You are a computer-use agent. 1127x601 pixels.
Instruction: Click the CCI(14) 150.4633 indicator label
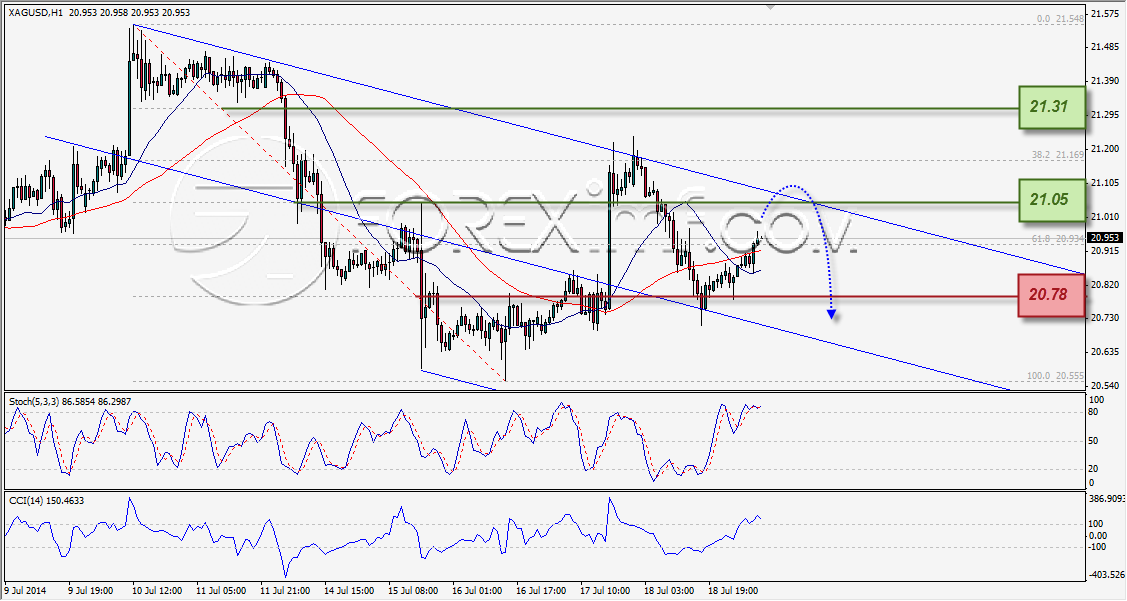[47, 500]
